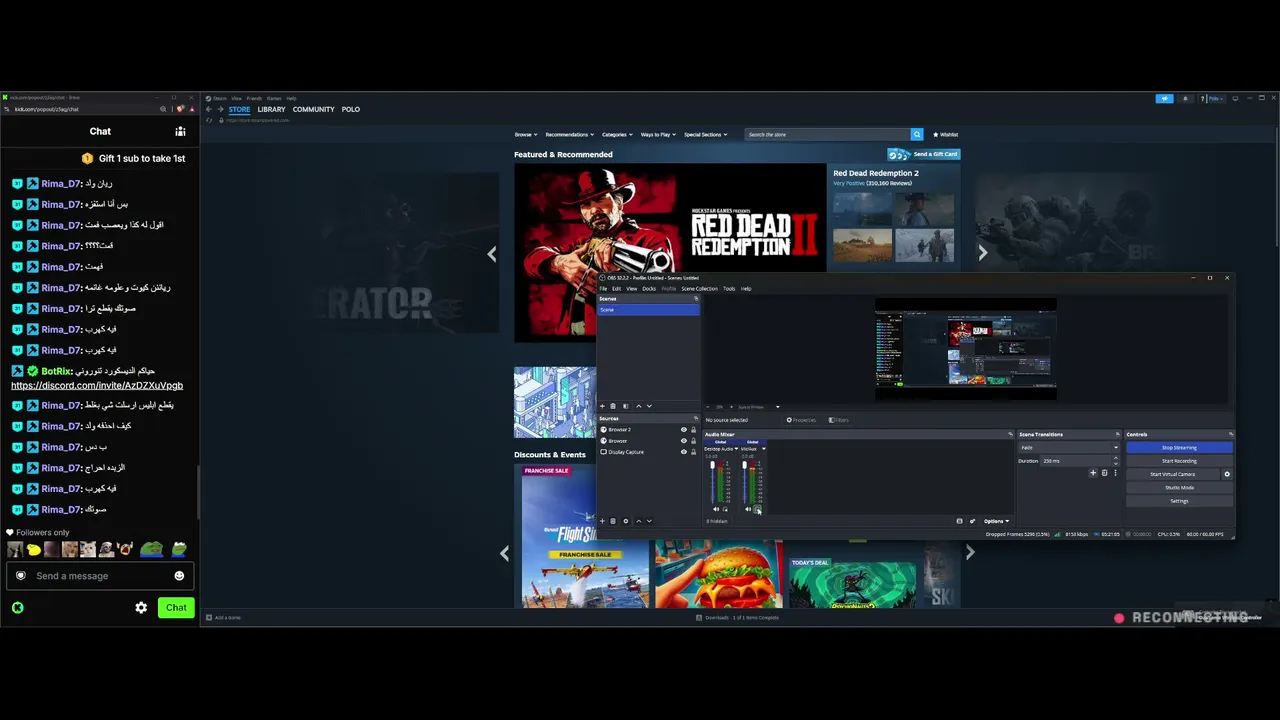Screen dimensions: 1280x720
Task: Show next featured game in Steam carousel
Action: click(x=982, y=253)
